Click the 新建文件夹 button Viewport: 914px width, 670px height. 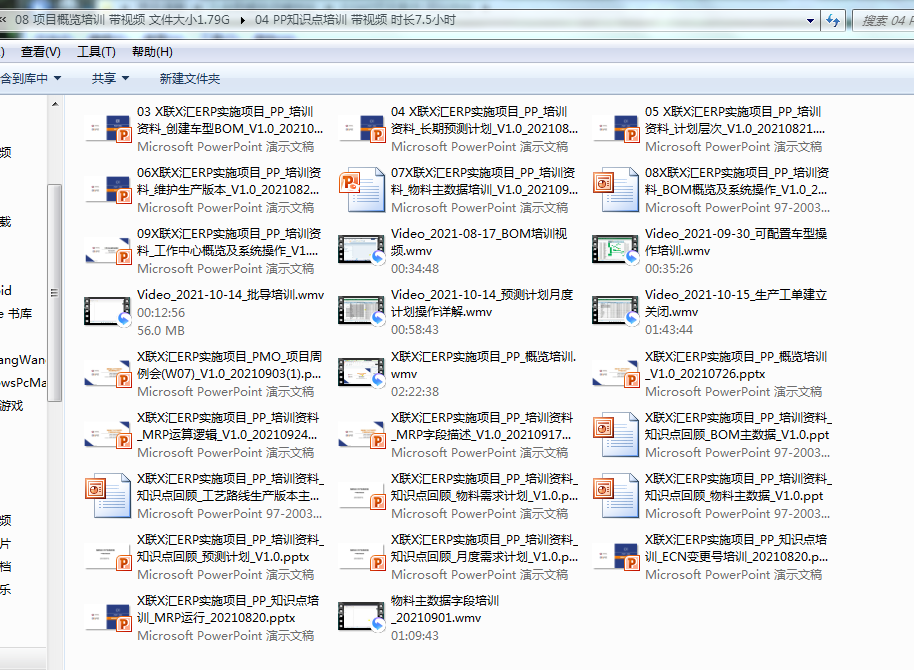tap(190, 78)
